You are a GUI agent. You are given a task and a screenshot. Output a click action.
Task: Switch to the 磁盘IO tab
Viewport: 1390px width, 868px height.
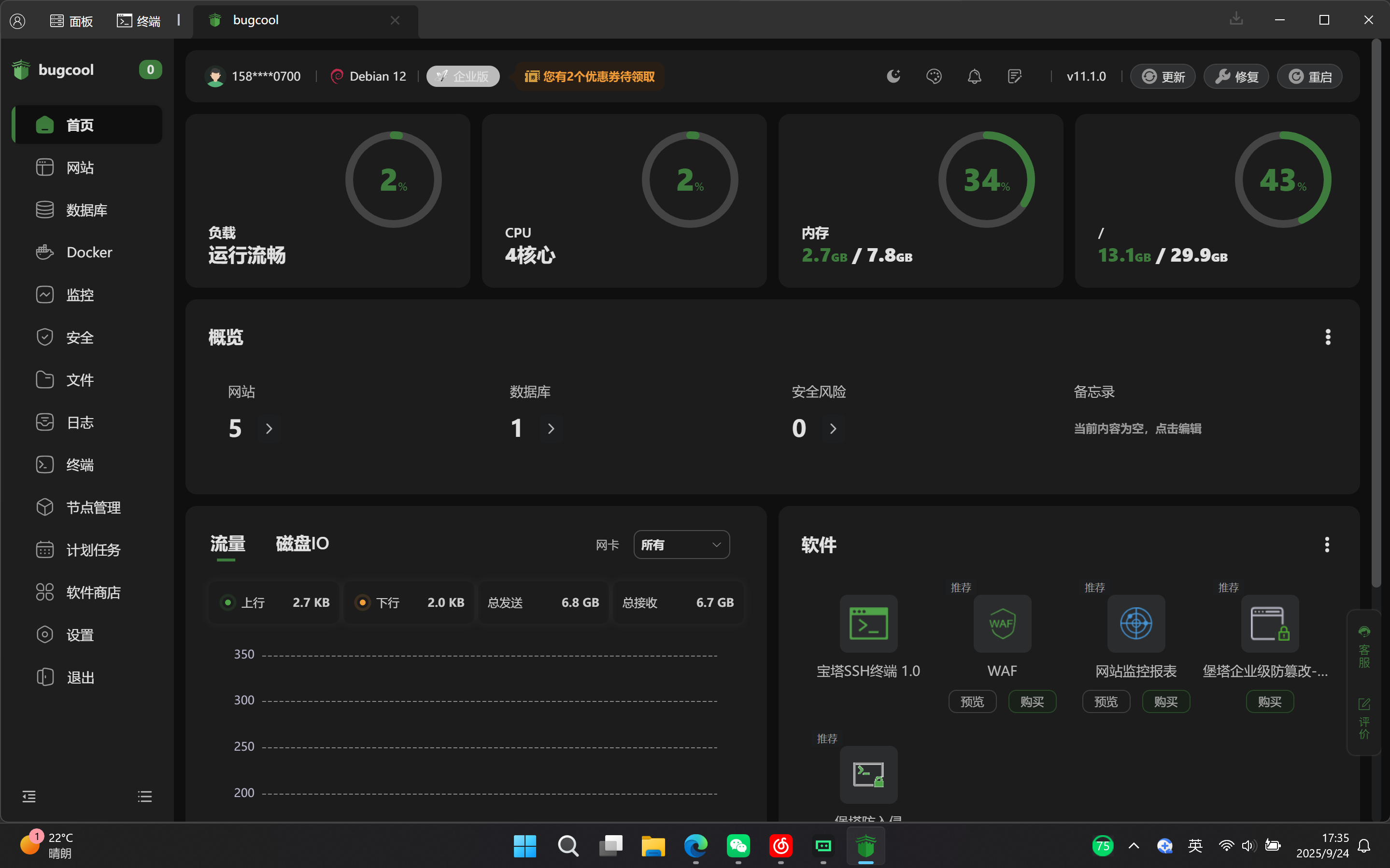coord(302,543)
